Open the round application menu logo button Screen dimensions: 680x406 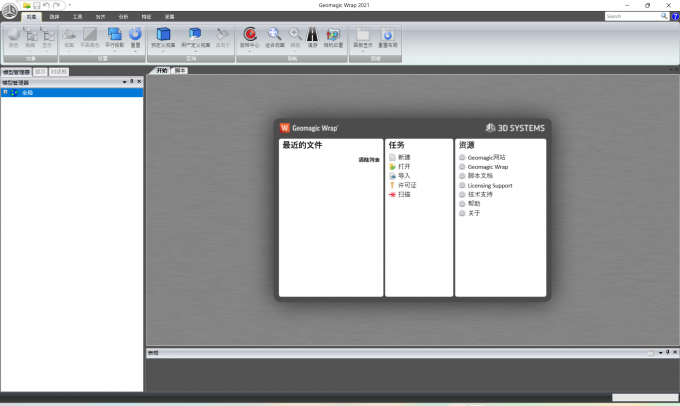click(10, 10)
